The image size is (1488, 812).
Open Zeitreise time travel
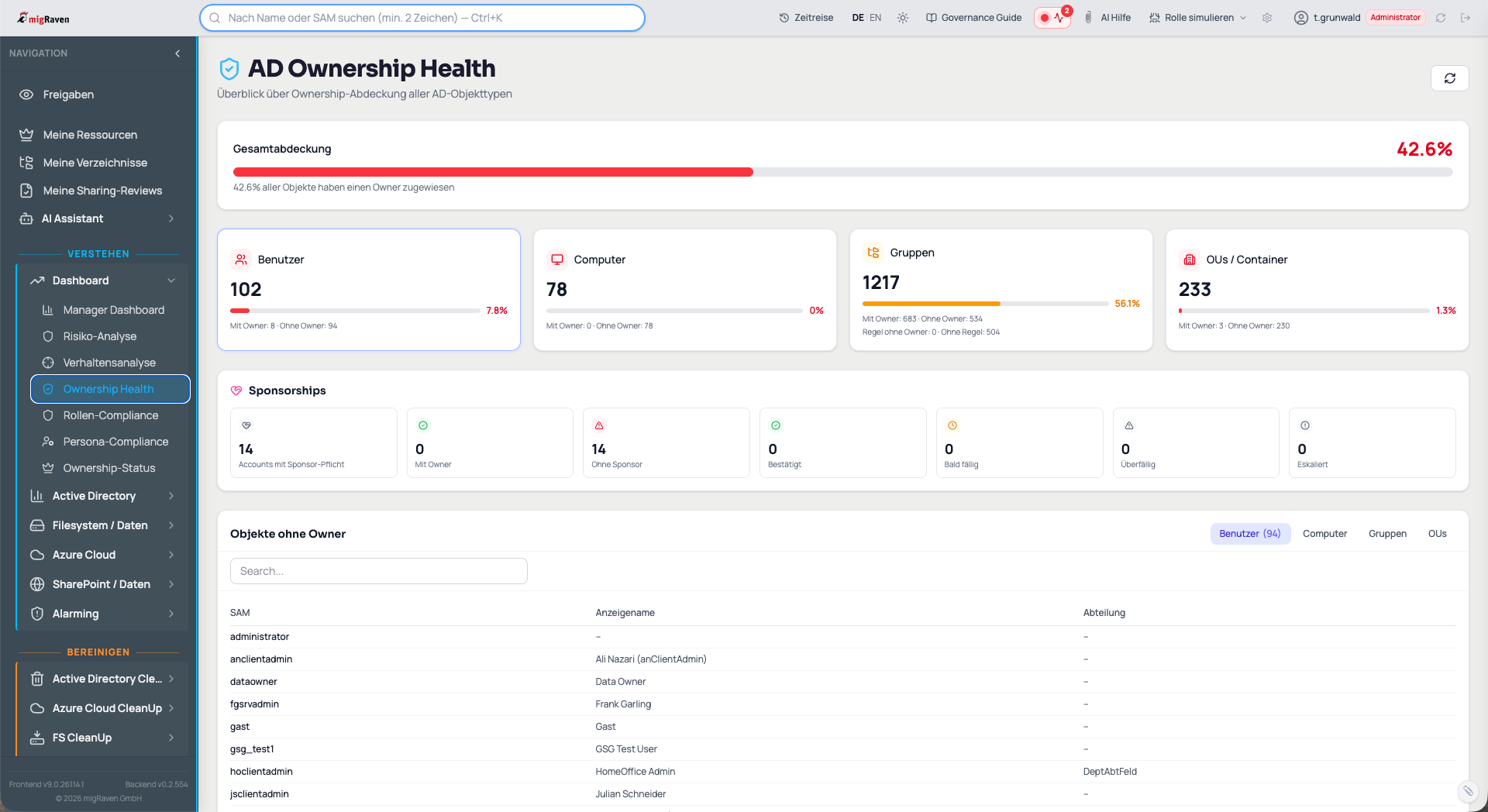click(806, 18)
